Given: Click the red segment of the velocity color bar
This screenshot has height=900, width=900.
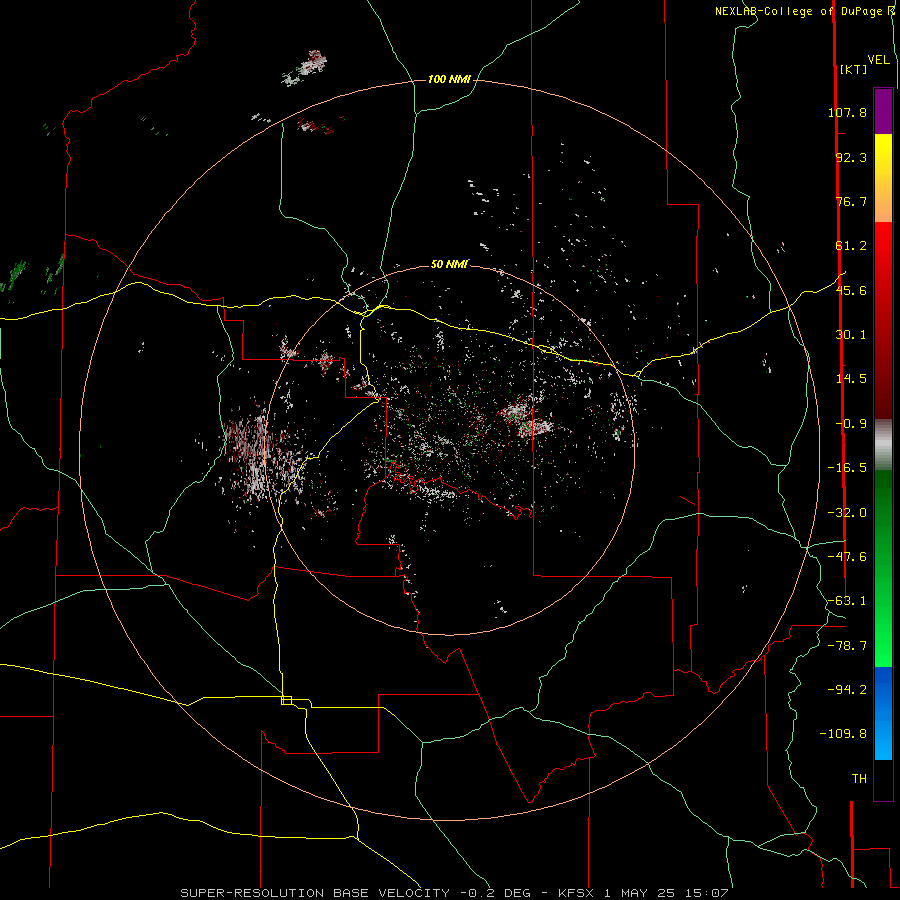Looking at the screenshot, I should pos(883,320).
